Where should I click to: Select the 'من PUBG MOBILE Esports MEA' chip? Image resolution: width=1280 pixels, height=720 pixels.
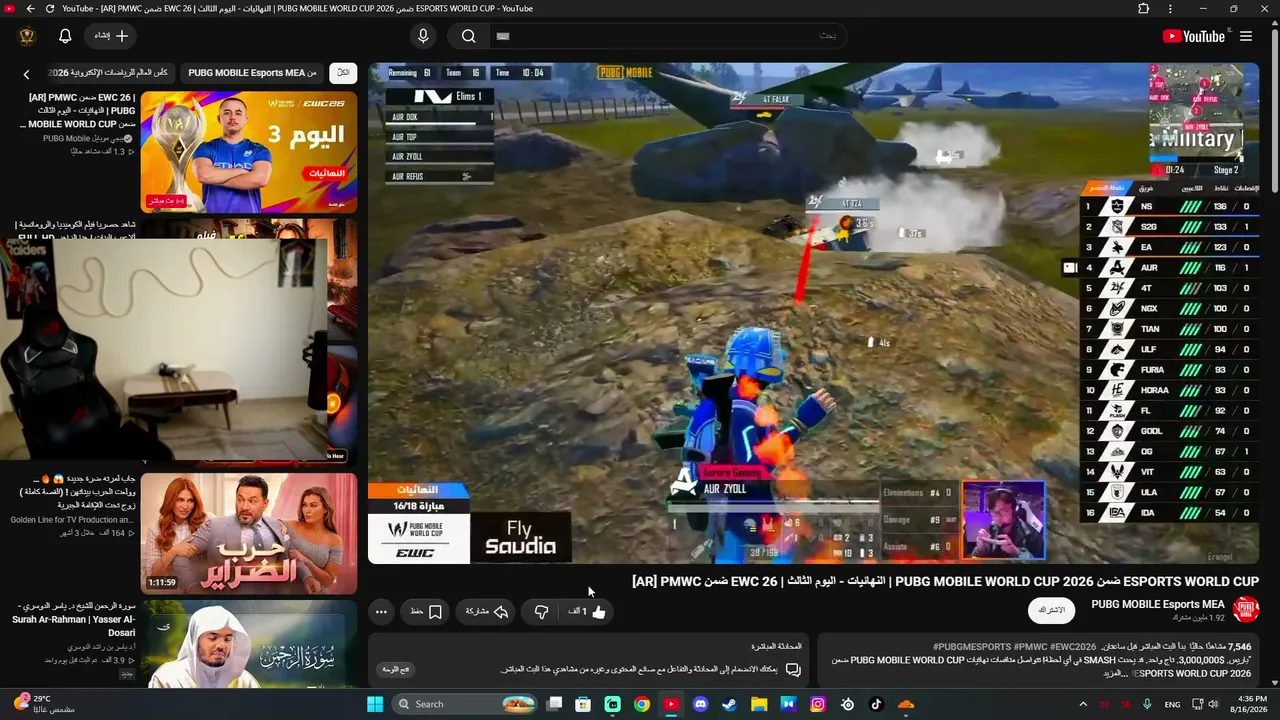[x=252, y=73]
